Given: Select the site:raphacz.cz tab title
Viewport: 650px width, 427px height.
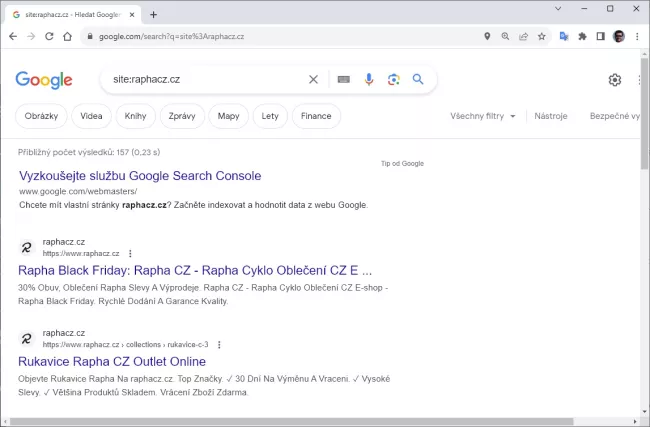Looking at the screenshot, I should pos(73,15).
